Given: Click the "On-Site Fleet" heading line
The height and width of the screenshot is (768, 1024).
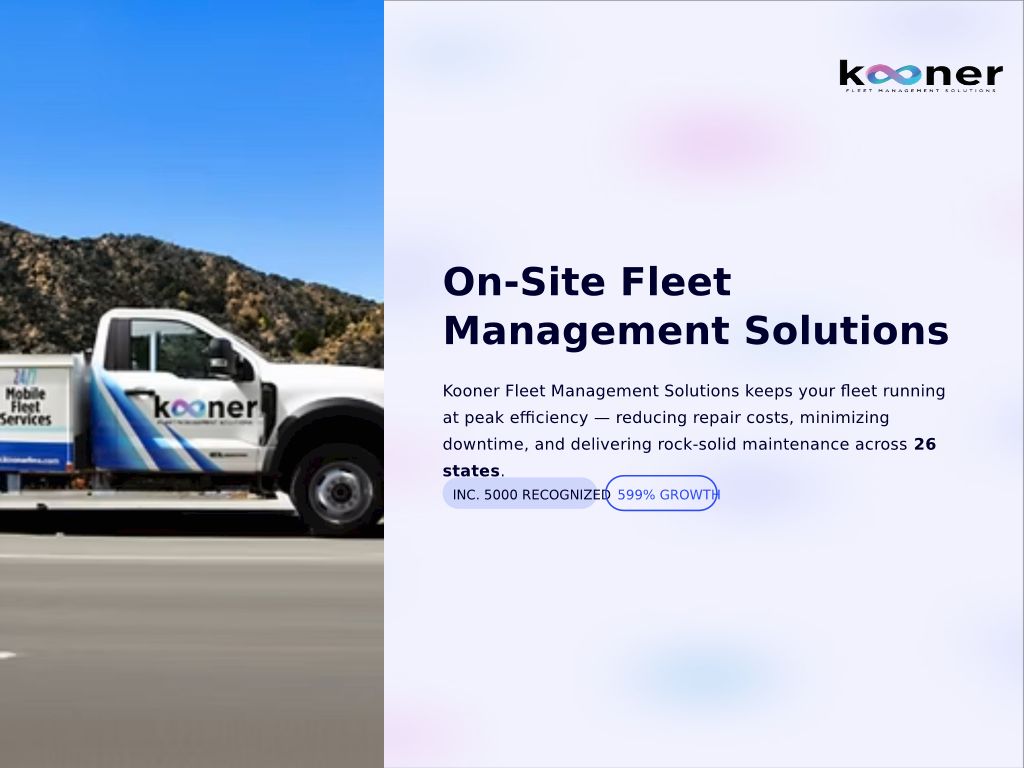Looking at the screenshot, I should [x=587, y=282].
